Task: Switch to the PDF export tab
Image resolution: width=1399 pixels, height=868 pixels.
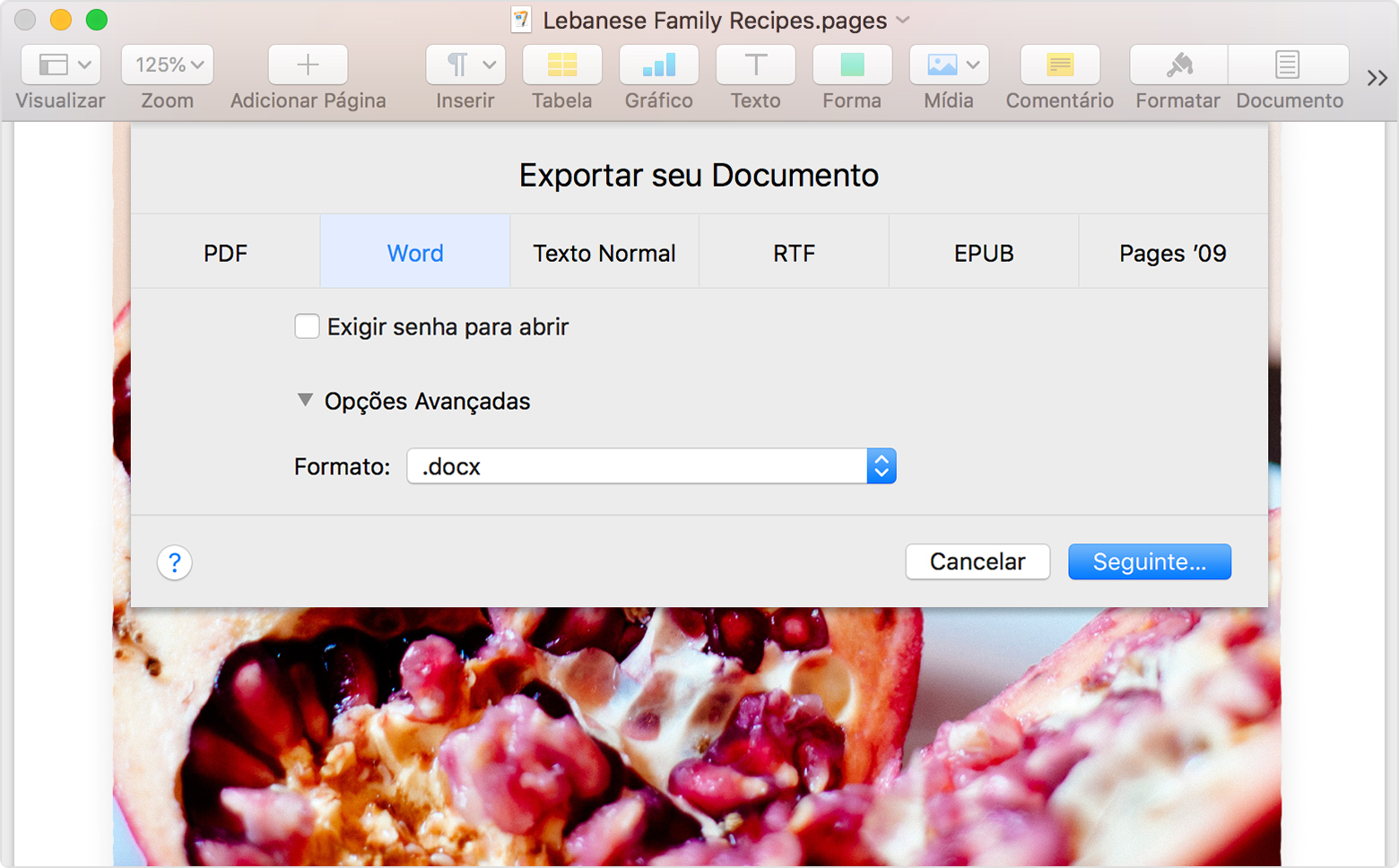Action: click(x=225, y=252)
